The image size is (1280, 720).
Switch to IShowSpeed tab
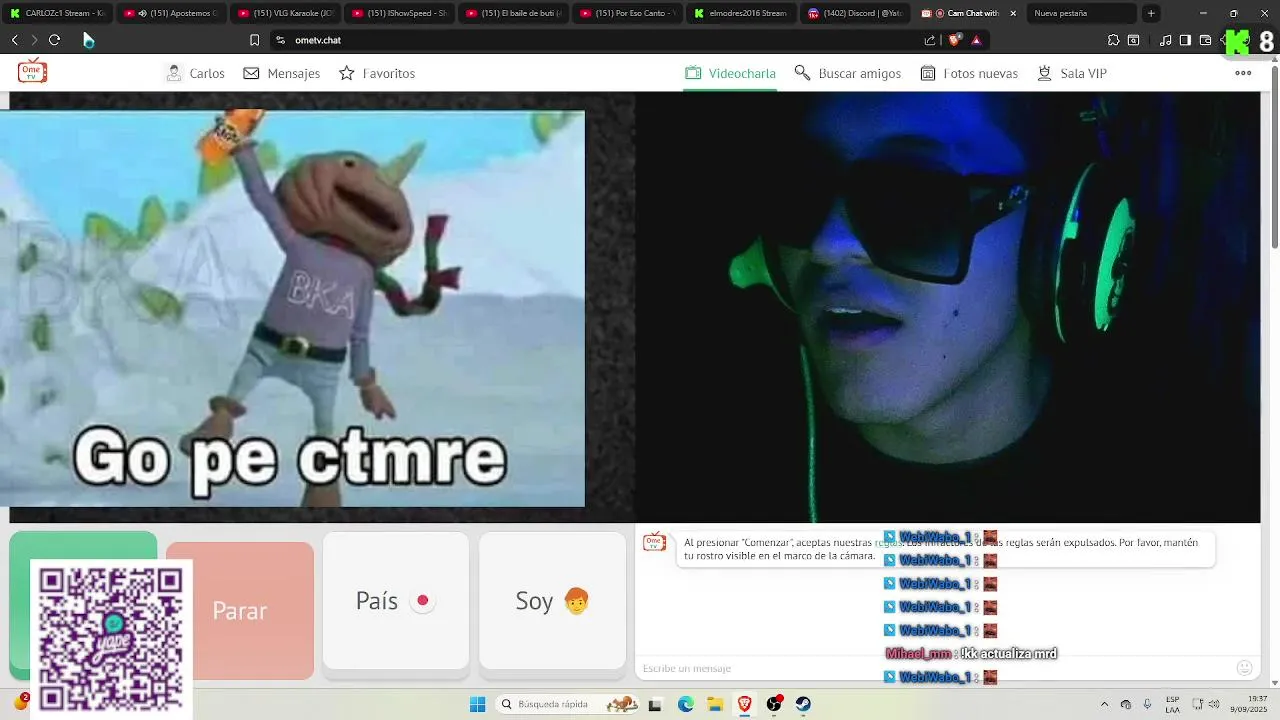tap(400, 13)
